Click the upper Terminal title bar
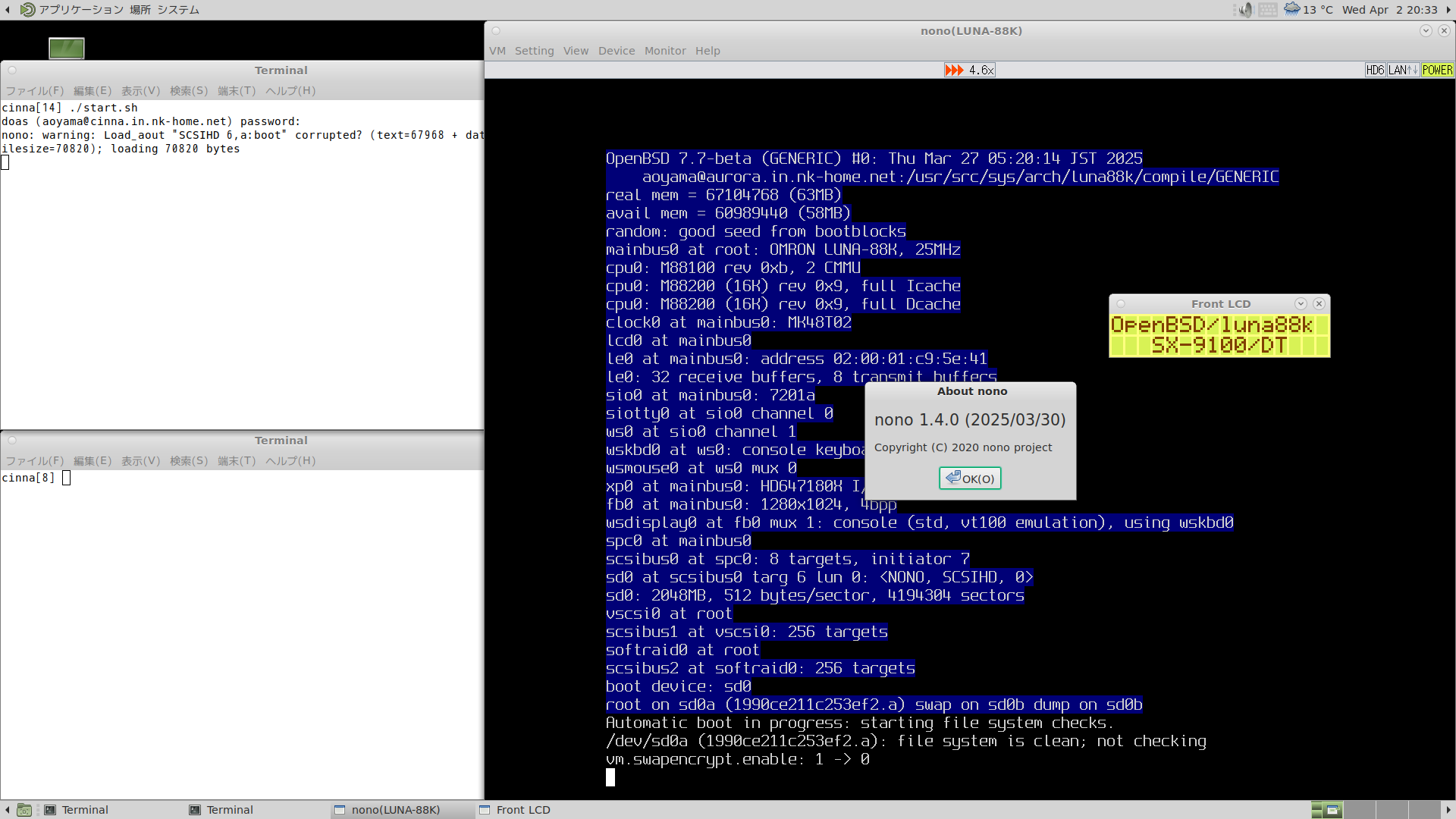Image resolution: width=1456 pixels, height=819 pixels. [x=243, y=71]
